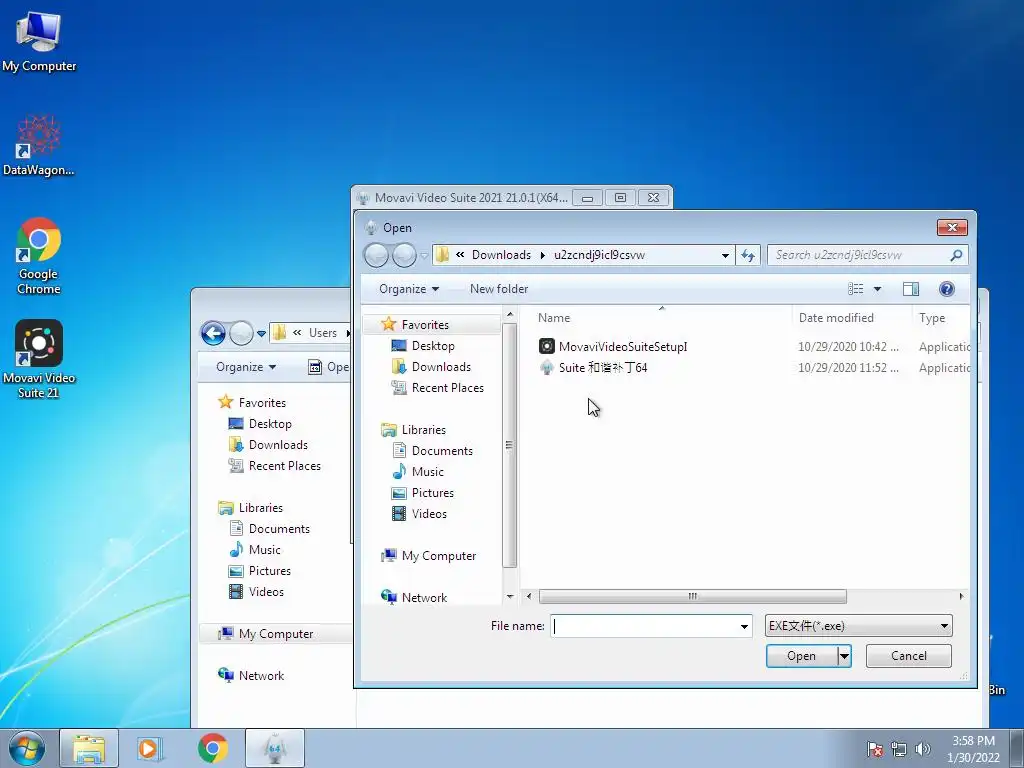Open DataWagon desktop shortcut
This screenshot has height=768, width=1024.
(39, 145)
